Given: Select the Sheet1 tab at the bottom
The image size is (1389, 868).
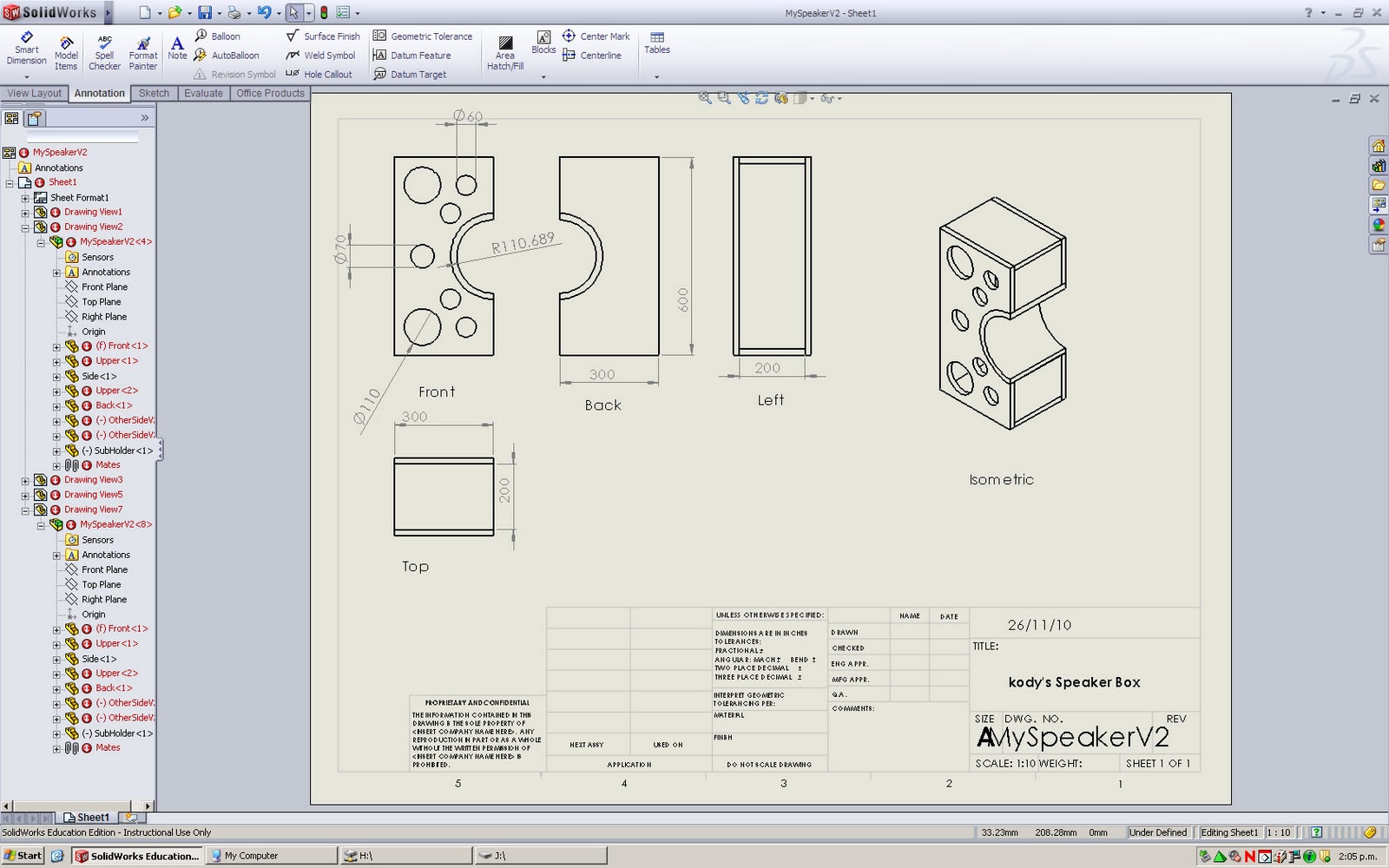Looking at the screenshot, I should point(87,818).
